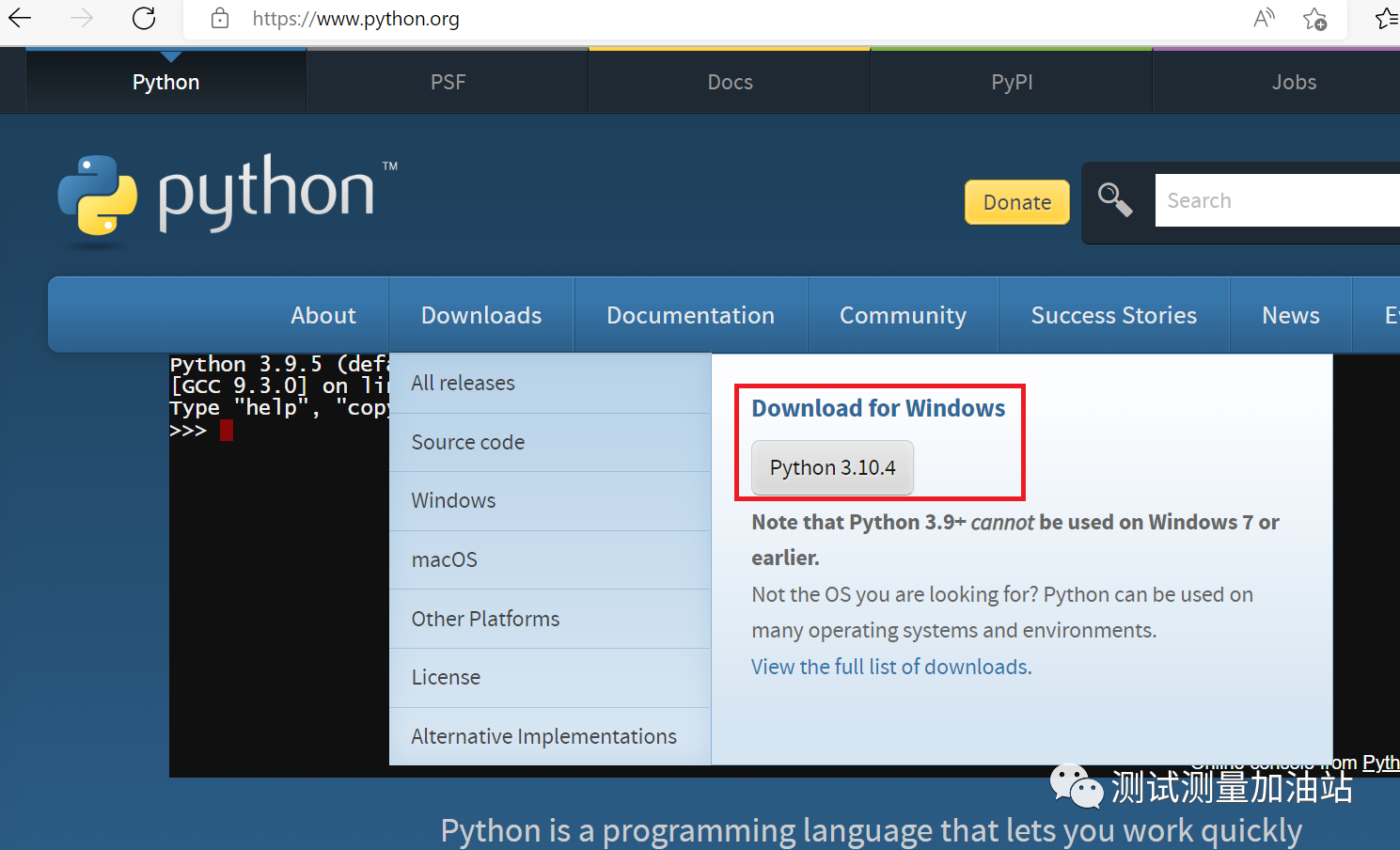Open the read aloud icon
Screen dimensions: 1400x850
pyautogui.click(x=1265, y=18)
